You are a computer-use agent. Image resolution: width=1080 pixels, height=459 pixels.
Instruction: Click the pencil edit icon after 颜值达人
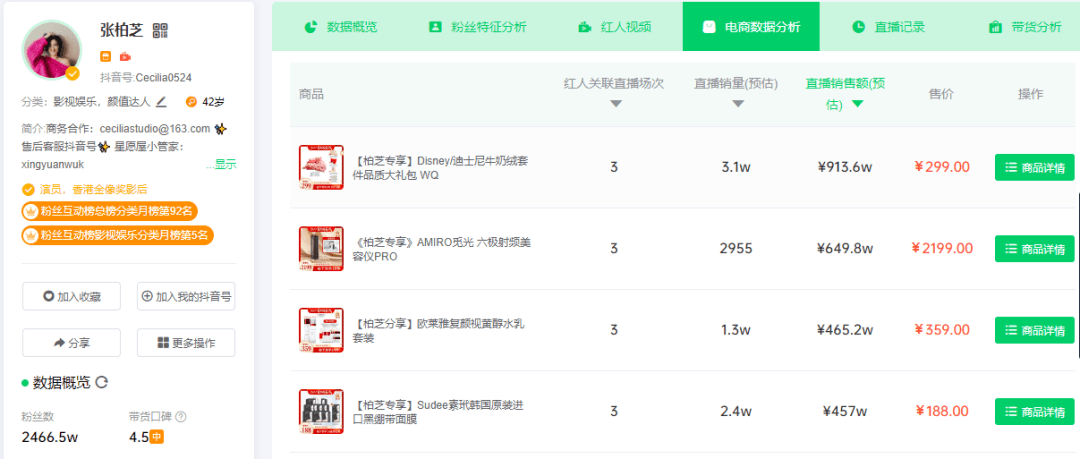(161, 102)
